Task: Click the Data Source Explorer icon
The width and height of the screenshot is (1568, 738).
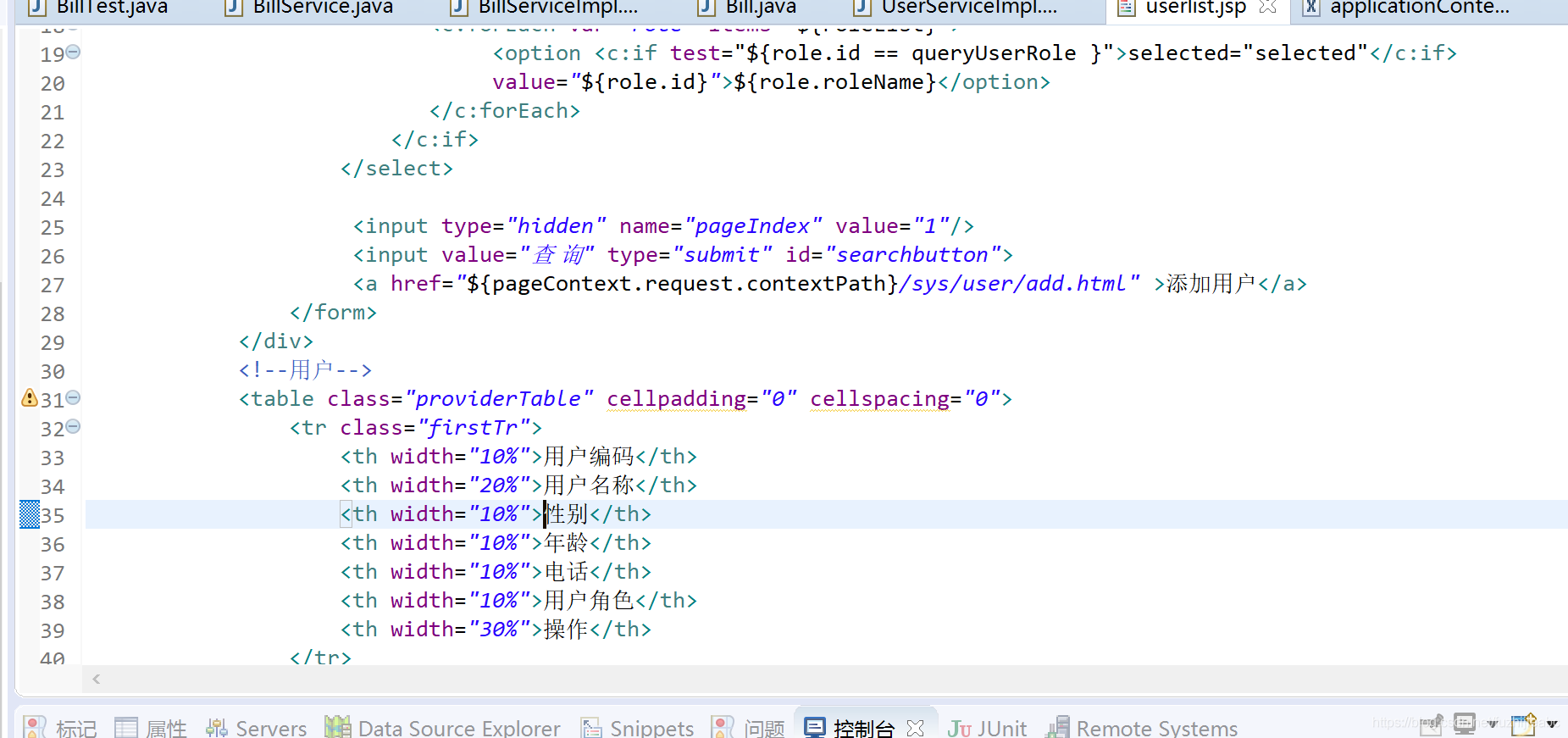Action: pos(337,727)
